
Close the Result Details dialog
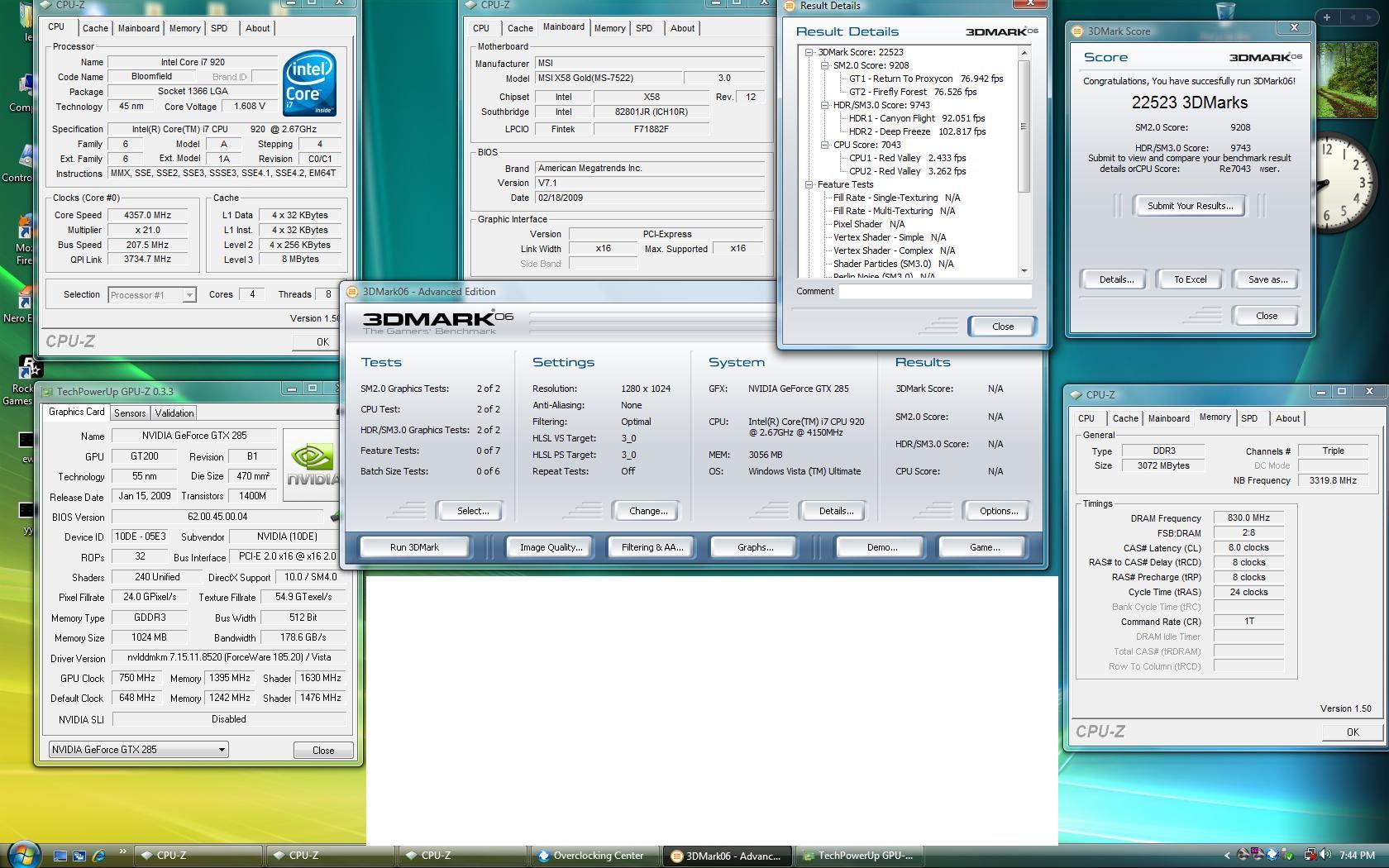tap(1003, 327)
